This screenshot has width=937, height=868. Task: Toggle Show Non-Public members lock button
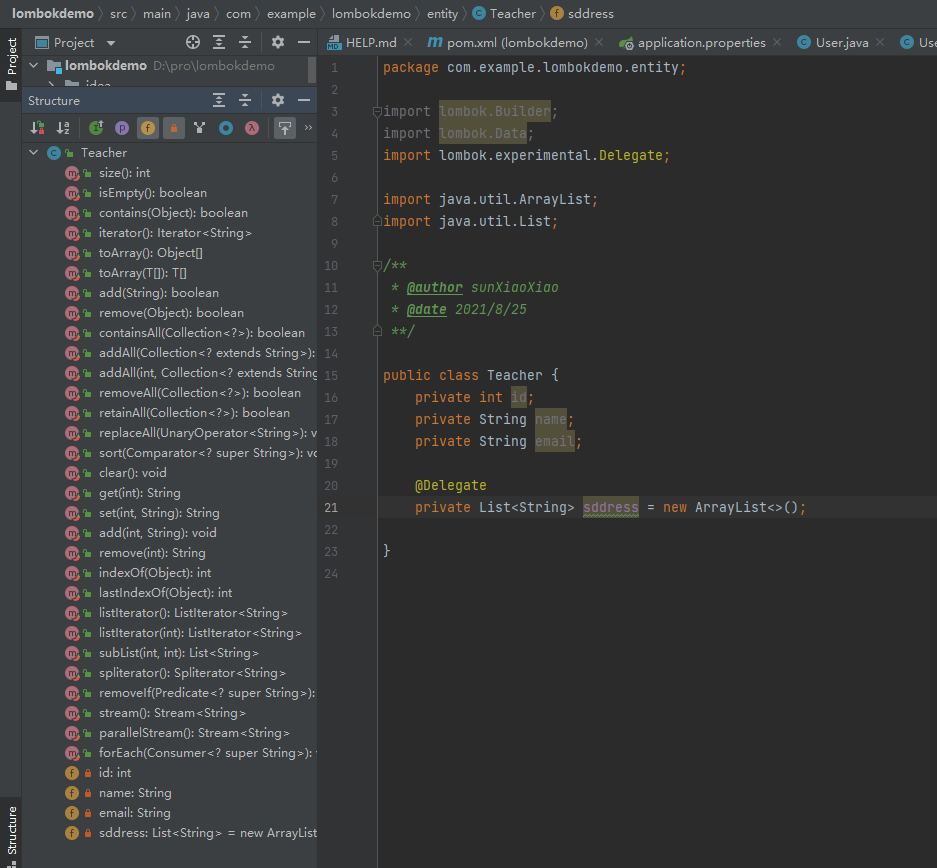tap(174, 128)
